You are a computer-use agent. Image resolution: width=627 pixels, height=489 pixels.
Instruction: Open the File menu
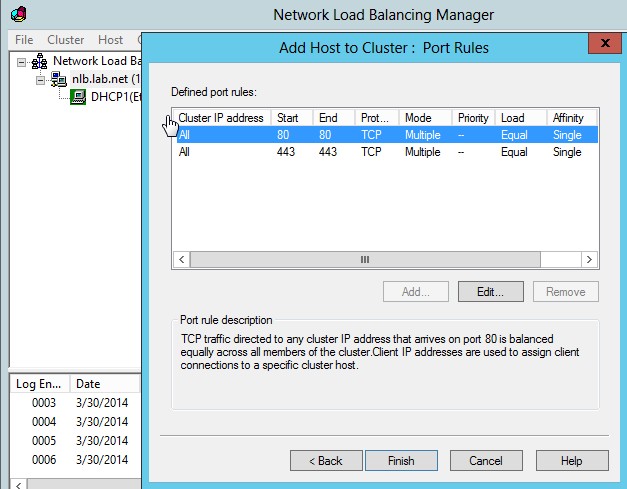pos(24,40)
